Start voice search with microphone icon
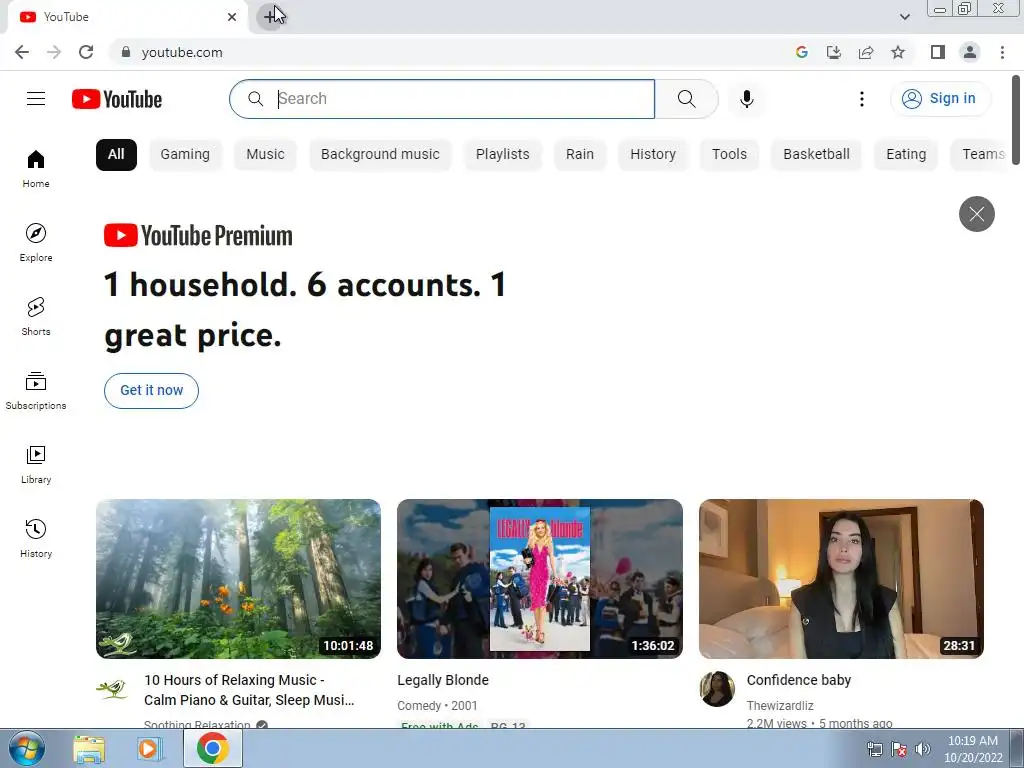The height and width of the screenshot is (768, 1024). click(747, 99)
